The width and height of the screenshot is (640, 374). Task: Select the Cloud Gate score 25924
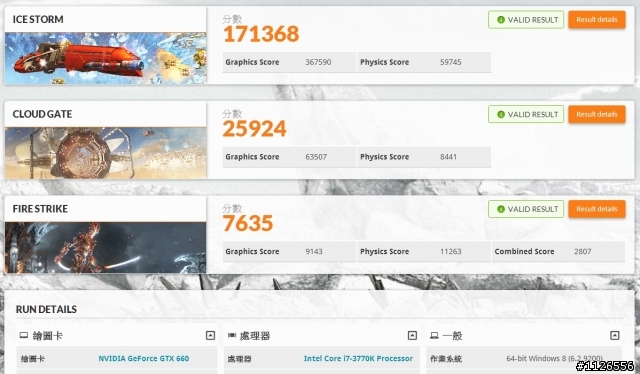point(255,129)
